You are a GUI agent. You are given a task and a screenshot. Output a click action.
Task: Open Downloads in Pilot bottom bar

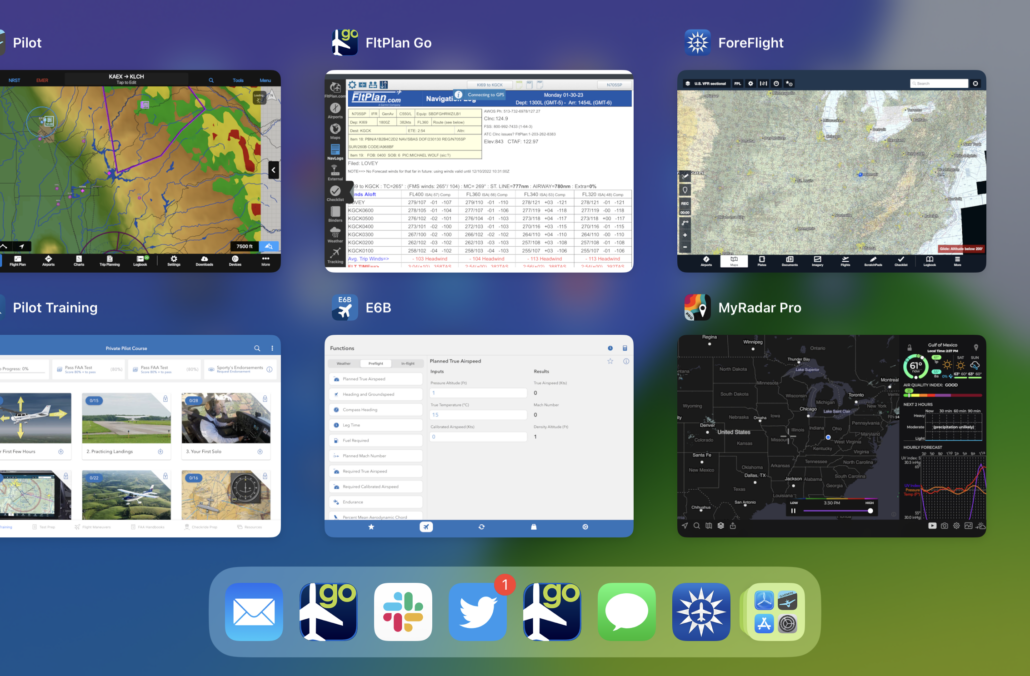[x=204, y=261]
